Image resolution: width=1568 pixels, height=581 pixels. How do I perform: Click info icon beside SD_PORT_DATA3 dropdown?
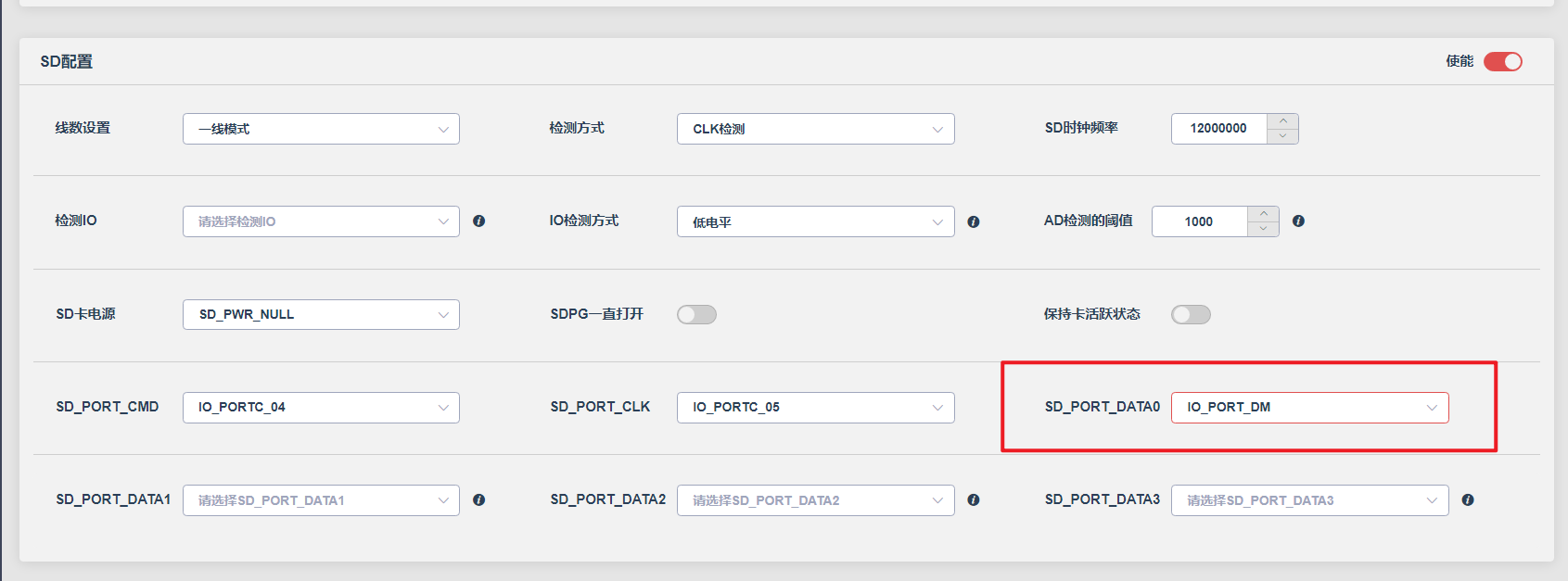(x=1468, y=499)
